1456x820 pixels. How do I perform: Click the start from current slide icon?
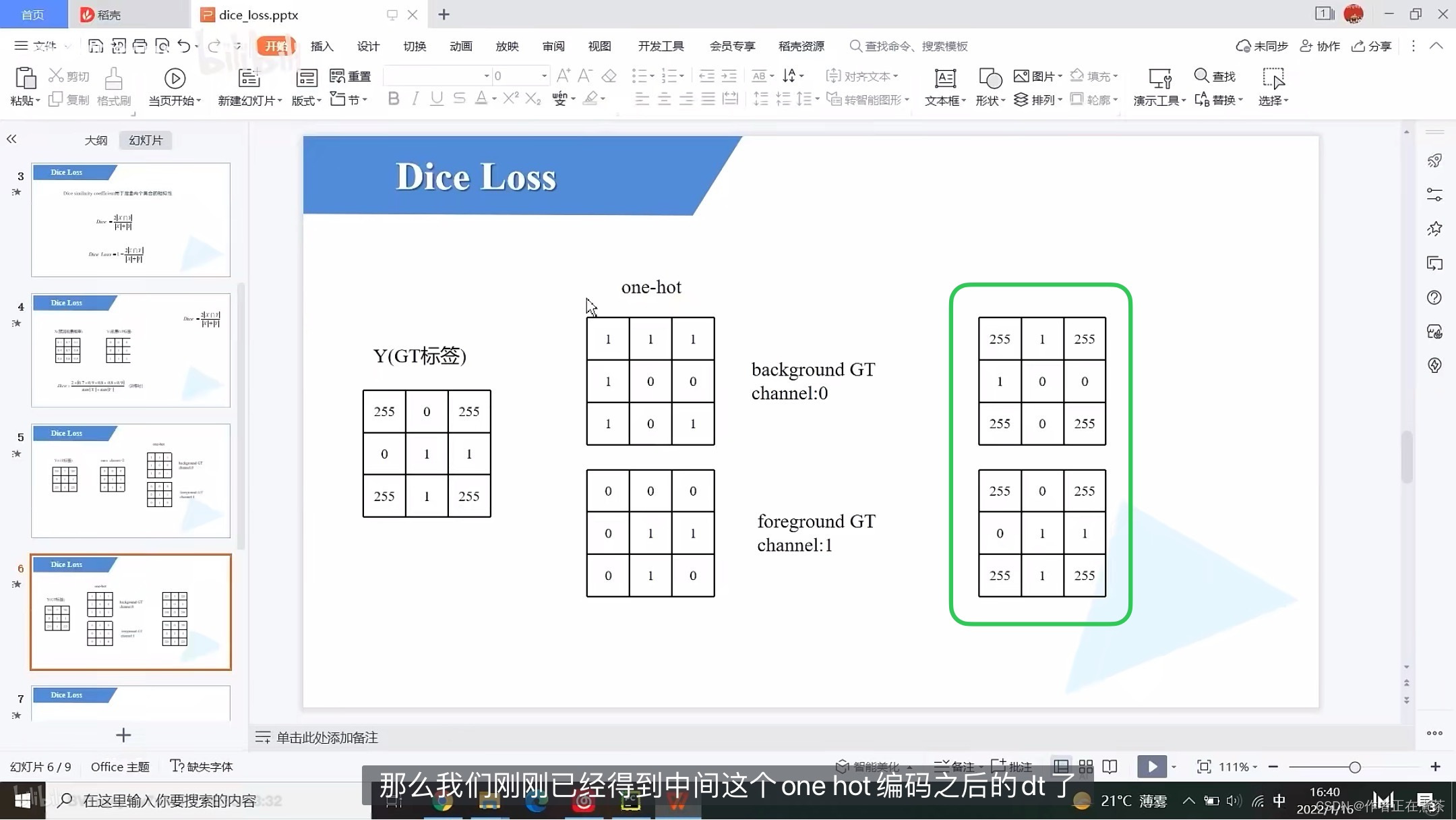point(175,79)
